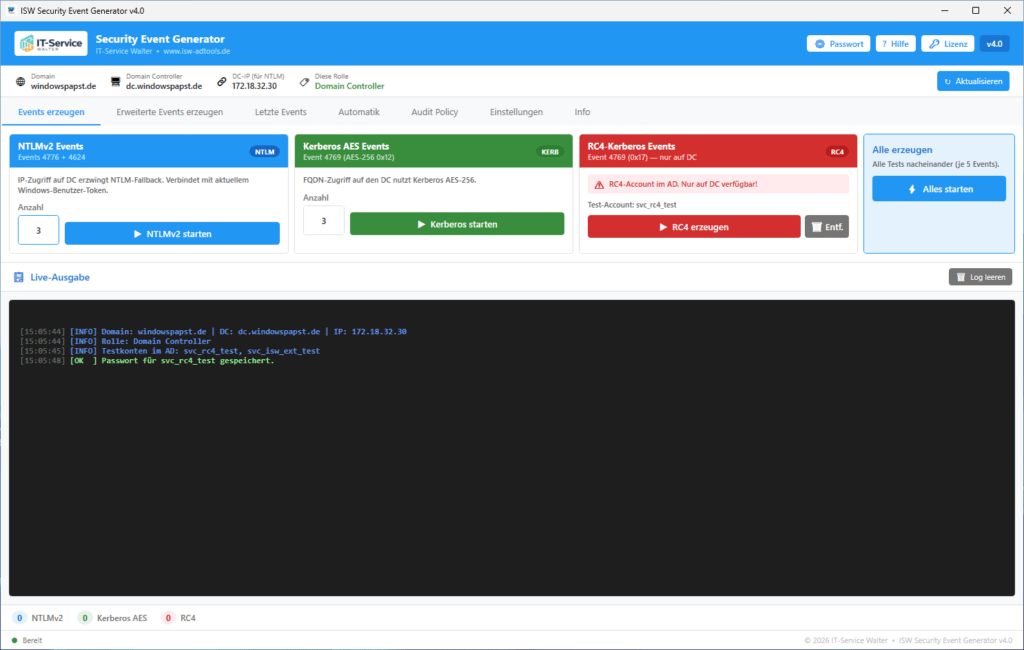This screenshot has width=1024, height=650.
Task: Focus the Kerberos Anzahl input field
Action: [324, 221]
